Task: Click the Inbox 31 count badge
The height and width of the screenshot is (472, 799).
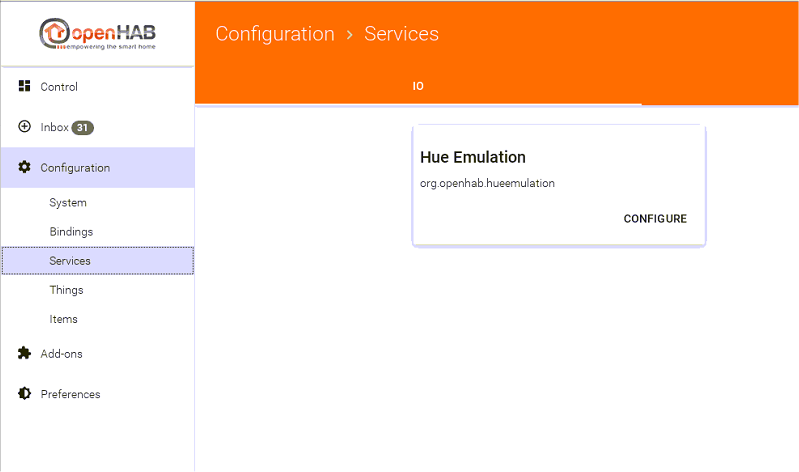Action: click(83, 128)
